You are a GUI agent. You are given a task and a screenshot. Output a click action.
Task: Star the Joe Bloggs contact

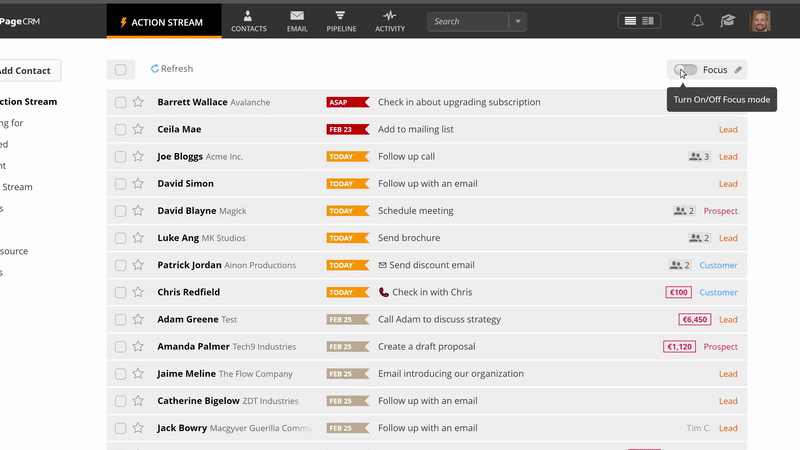point(138,156)
